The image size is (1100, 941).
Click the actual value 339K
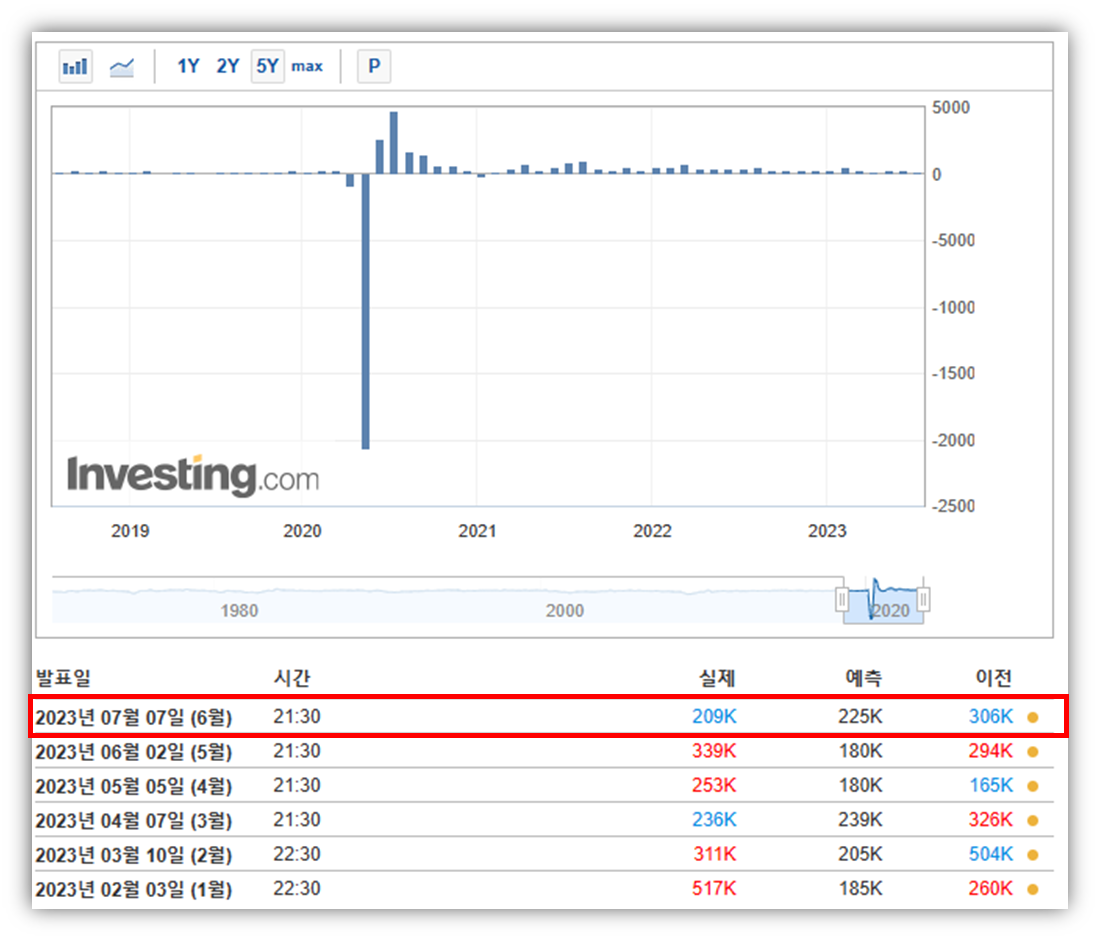[714, 751]
